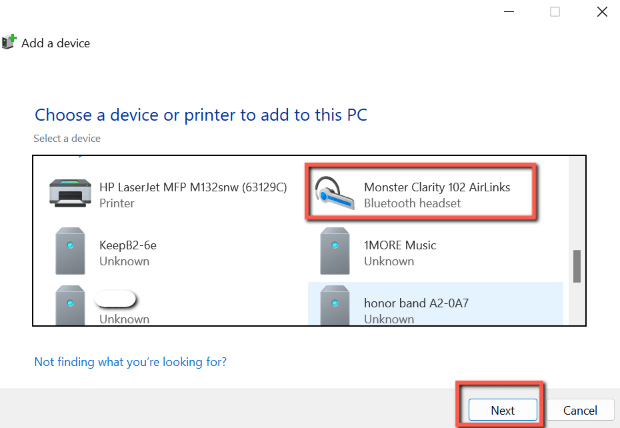Click Unknown label under honor band A2-0A7
The width and height of the screenshot is (620, 428).
coord(389,319)
